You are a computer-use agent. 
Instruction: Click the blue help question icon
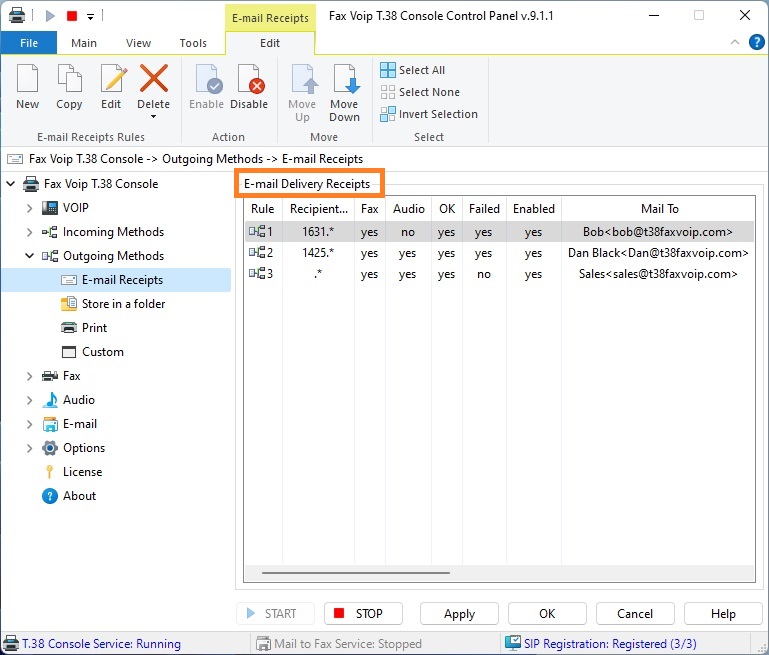(x=757, y=42)
